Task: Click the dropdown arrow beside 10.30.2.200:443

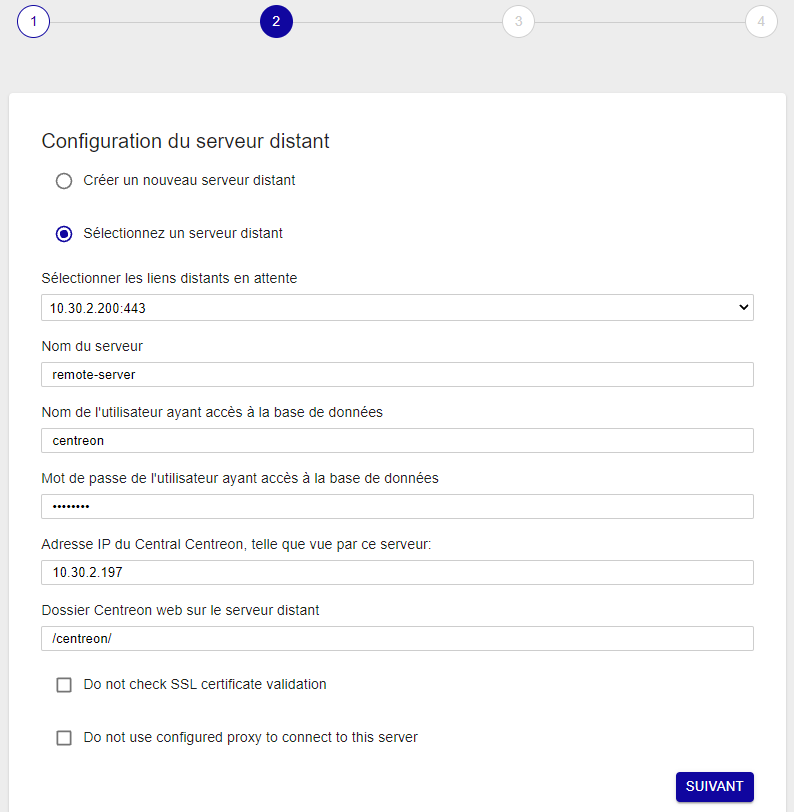Action: [x=743, y=308]
